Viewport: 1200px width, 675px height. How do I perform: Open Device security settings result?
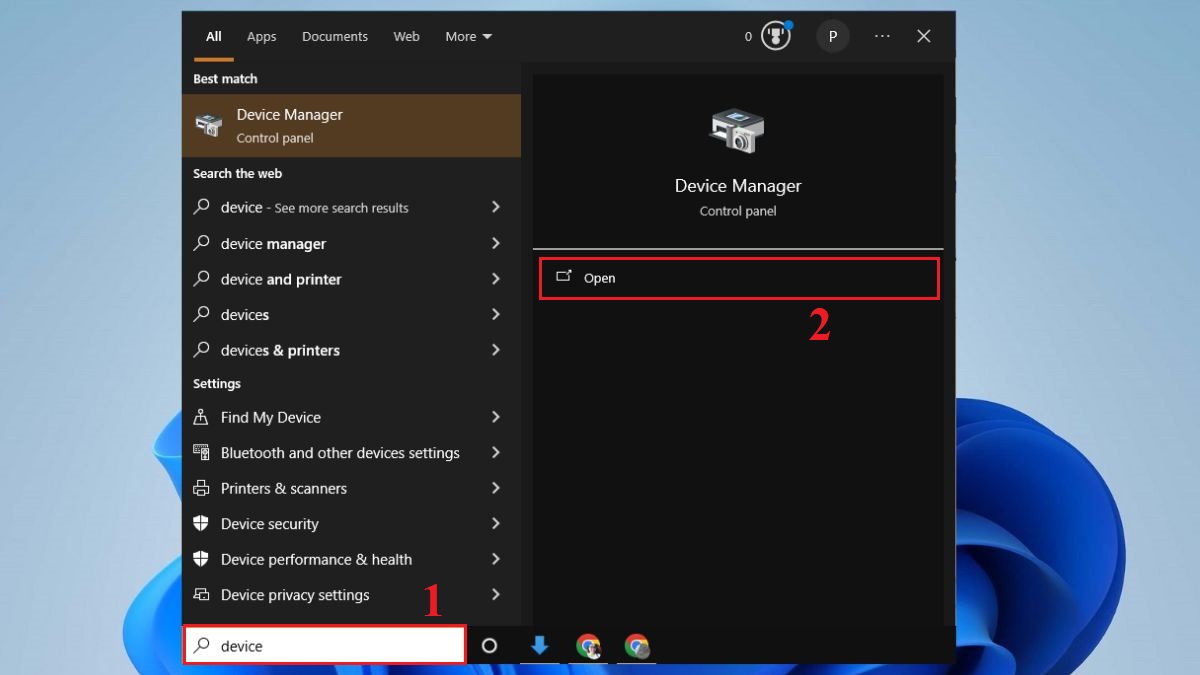click(270, 524)
